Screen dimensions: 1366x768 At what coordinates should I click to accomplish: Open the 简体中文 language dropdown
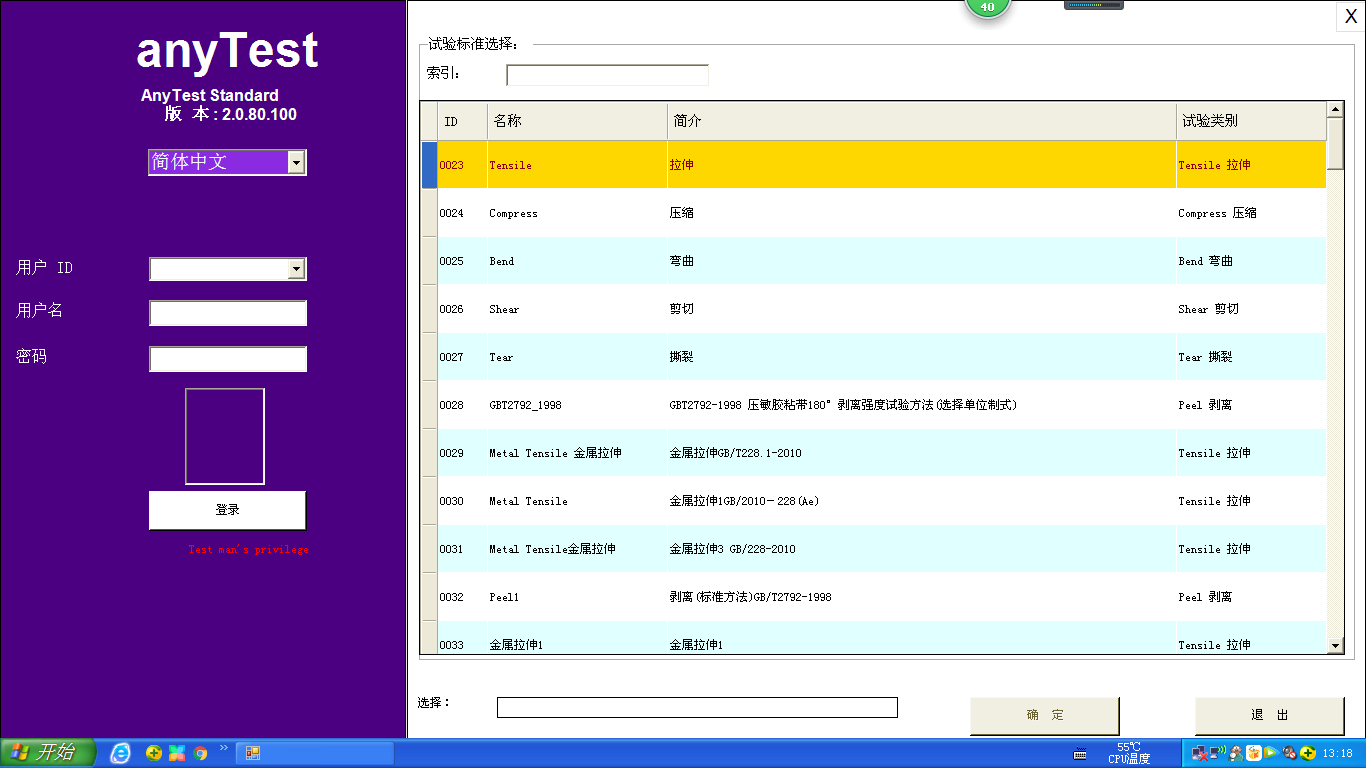pos(296,162)
